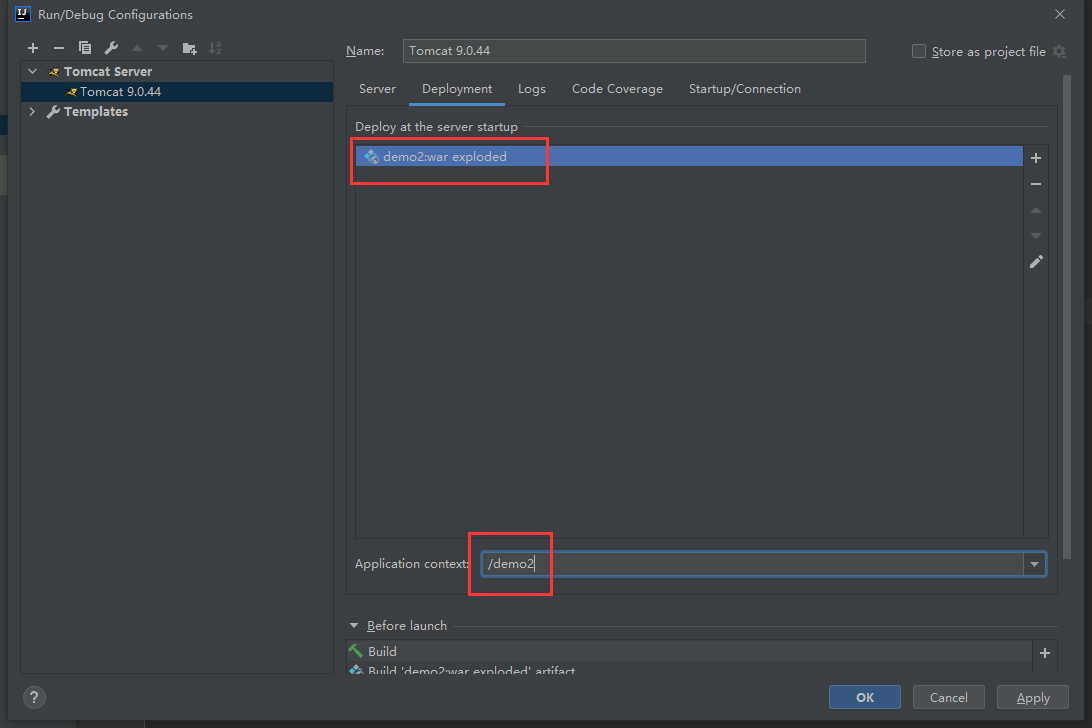Collapse the Tomcat Server tree node
This screenshot has width=1092, height=728.
pos(33,71)
